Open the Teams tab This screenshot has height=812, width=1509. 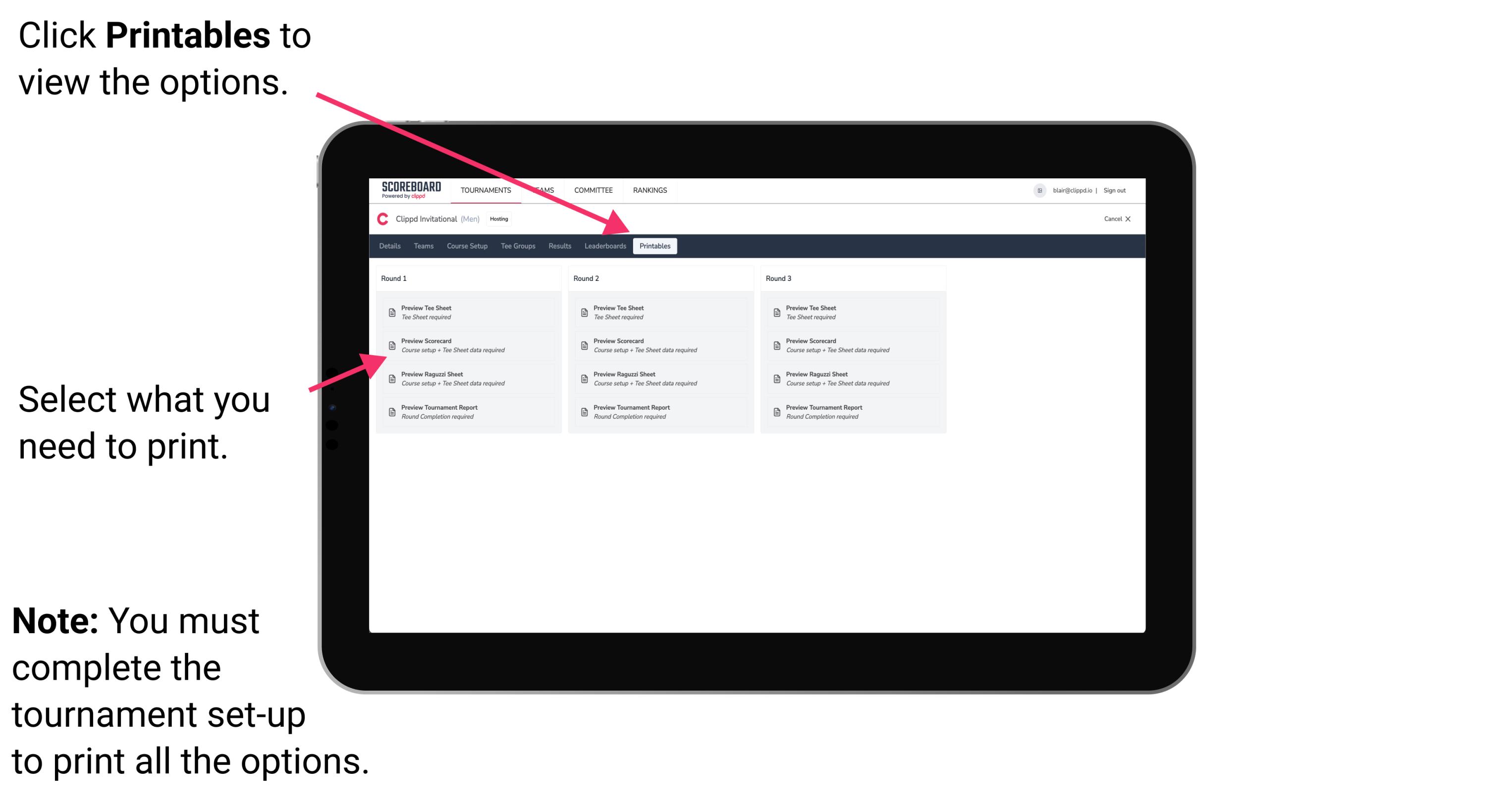click(x=424, y=245)
